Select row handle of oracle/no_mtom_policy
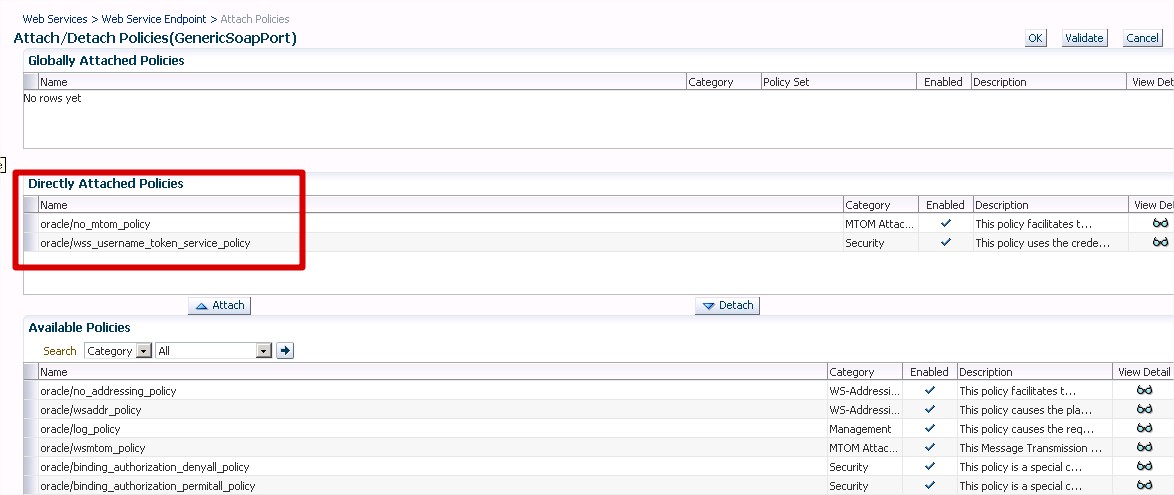1174x495 pixels. click(x=30, y=224)
